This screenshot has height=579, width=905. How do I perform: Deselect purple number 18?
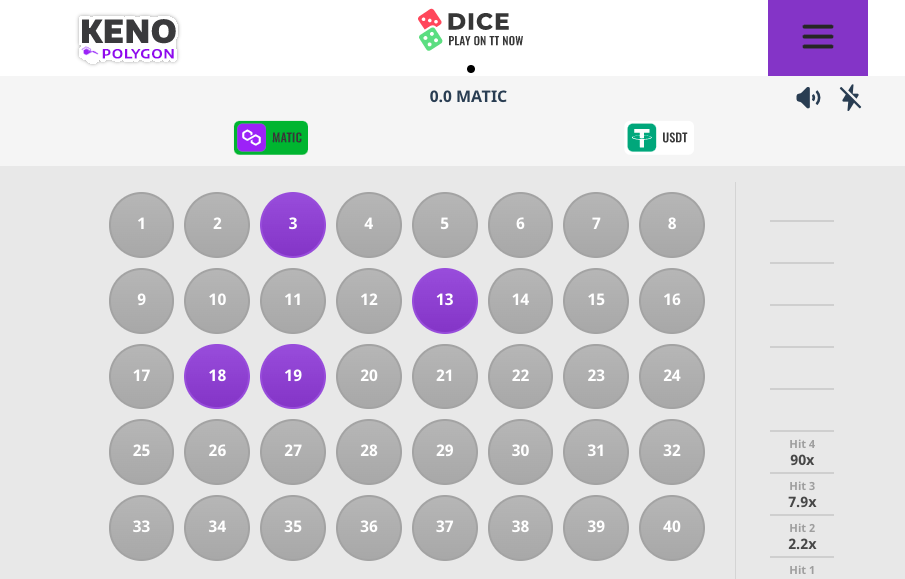(x=217, y=376)
